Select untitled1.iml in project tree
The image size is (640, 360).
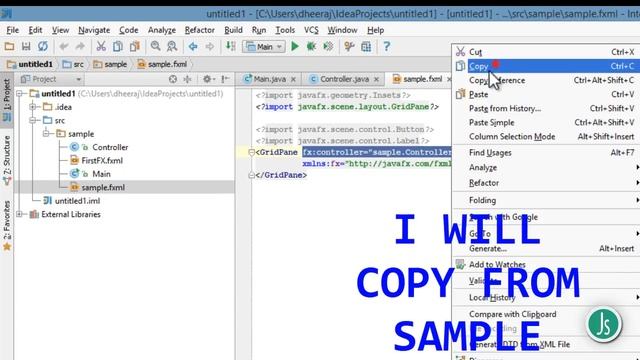click(x=72, y=201)
